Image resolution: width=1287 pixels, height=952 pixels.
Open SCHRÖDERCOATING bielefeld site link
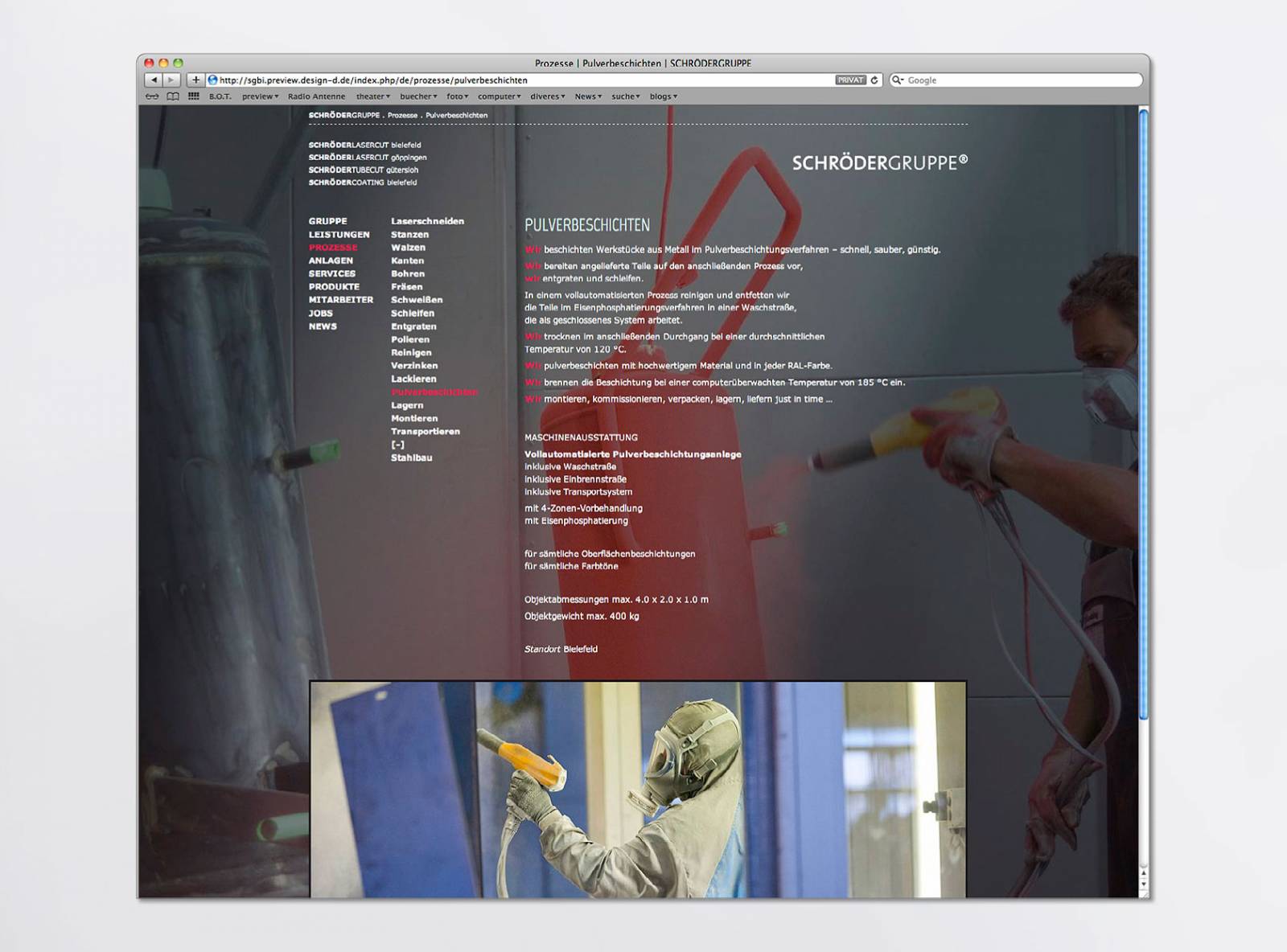(363, 183)
